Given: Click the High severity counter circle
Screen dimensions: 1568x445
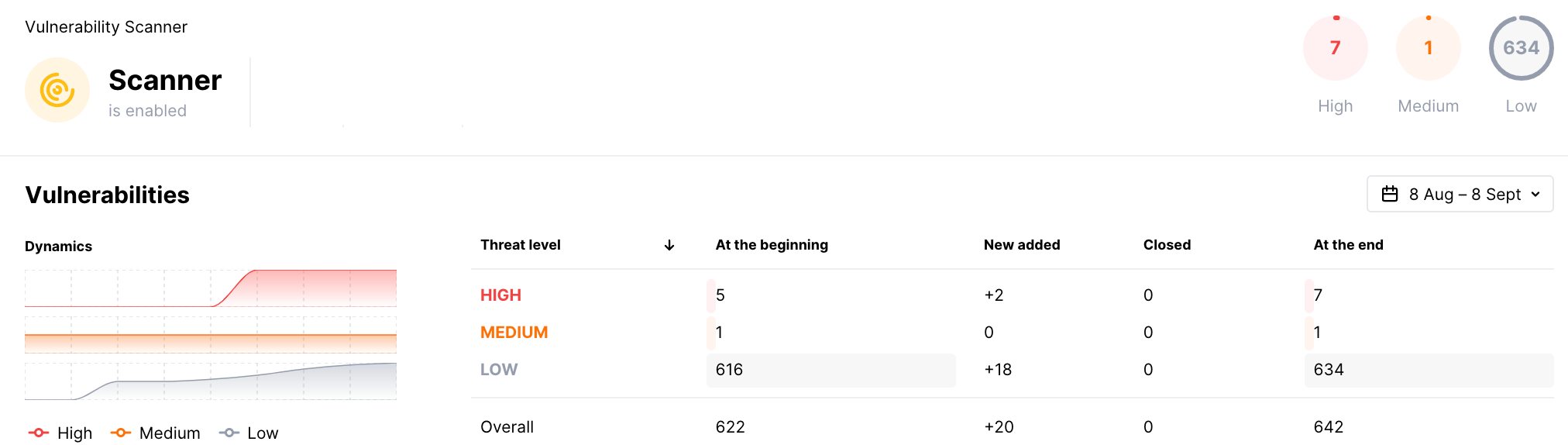Looking at the screenshot, I should [1335, 48].
